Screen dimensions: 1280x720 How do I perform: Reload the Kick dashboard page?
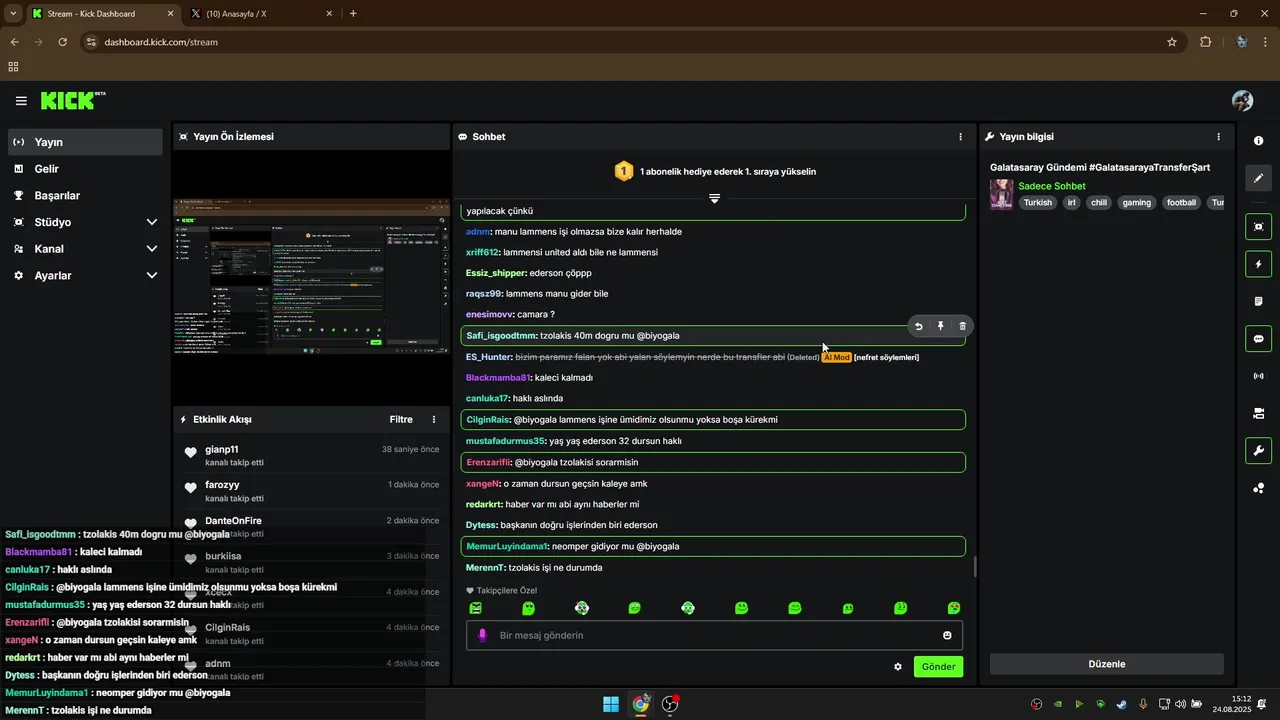coord(63,42)
